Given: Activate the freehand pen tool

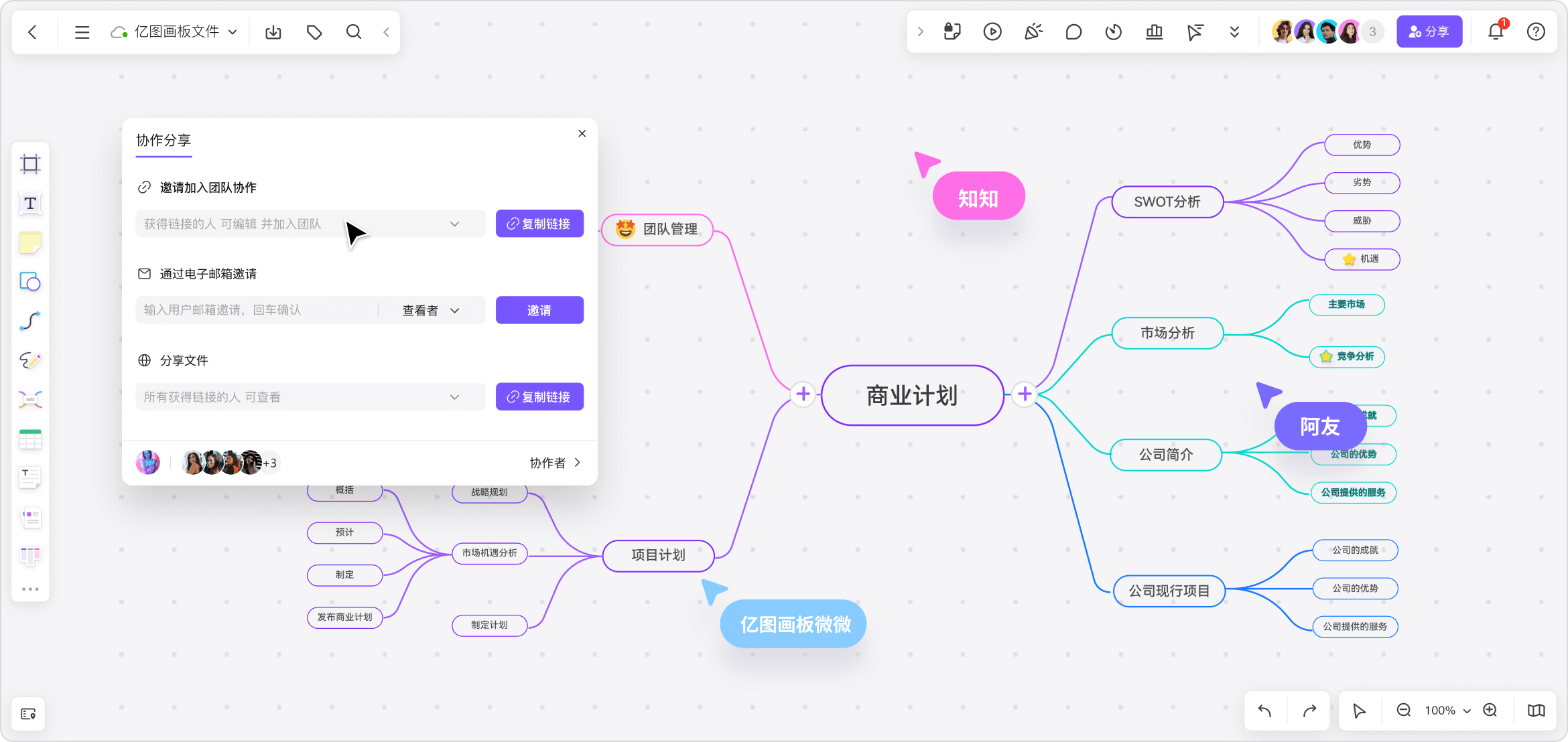Looking at the screenshot, I should 30,361.
